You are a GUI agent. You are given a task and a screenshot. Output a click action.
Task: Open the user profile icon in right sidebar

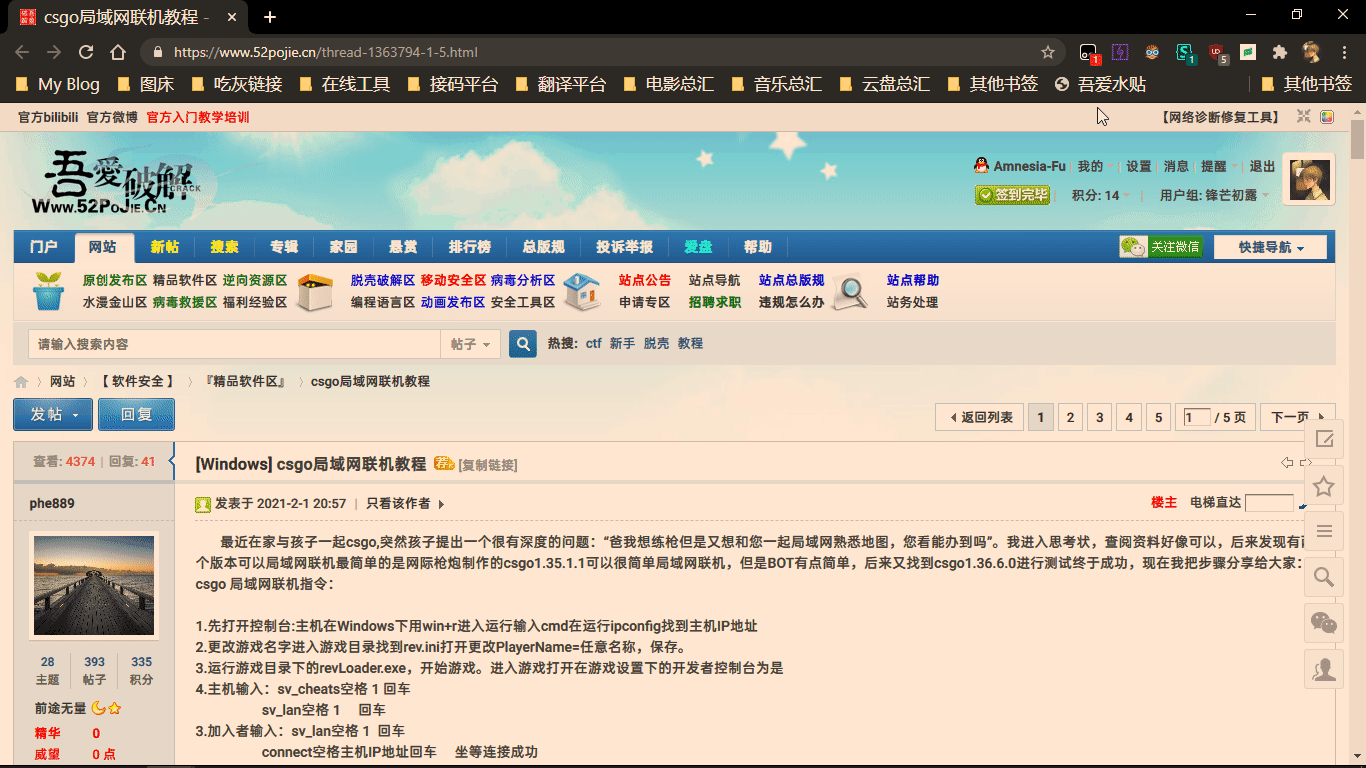1323,668
